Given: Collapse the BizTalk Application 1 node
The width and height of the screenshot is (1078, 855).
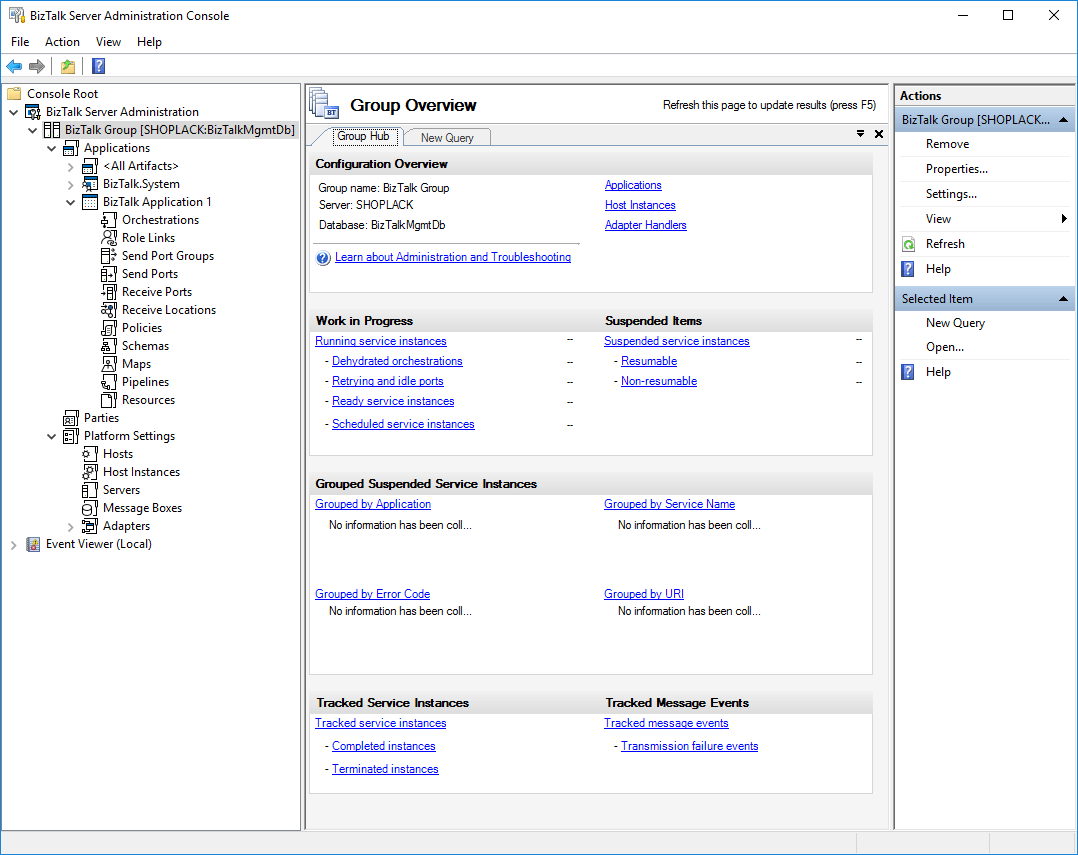Looking at the screenshot, I should [71, 202].
